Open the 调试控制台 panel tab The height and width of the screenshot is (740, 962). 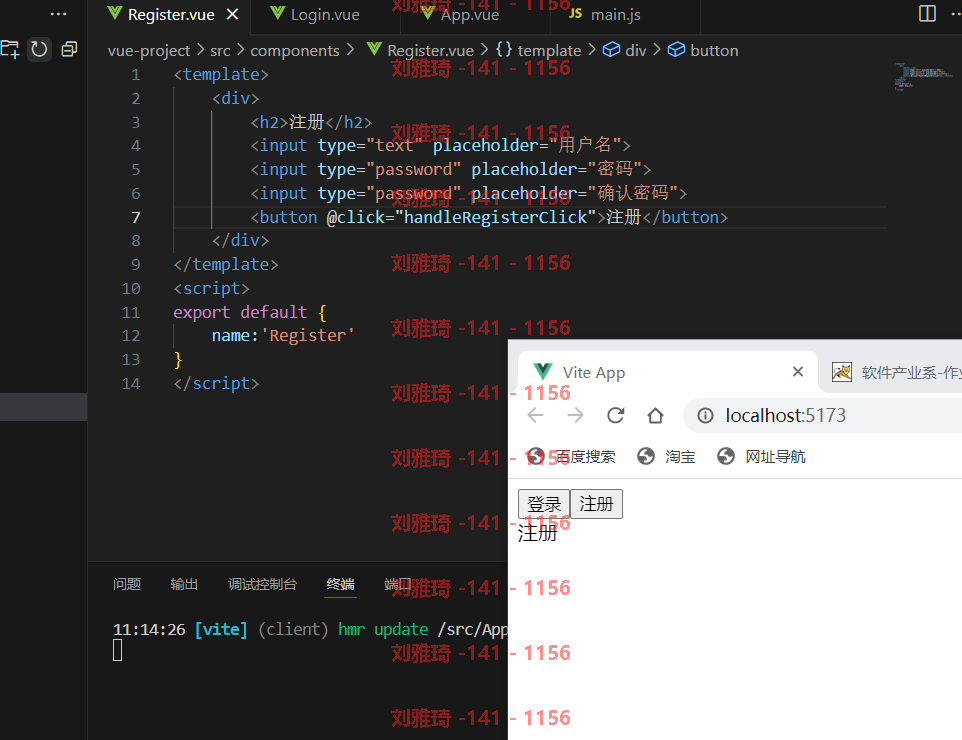263,584
